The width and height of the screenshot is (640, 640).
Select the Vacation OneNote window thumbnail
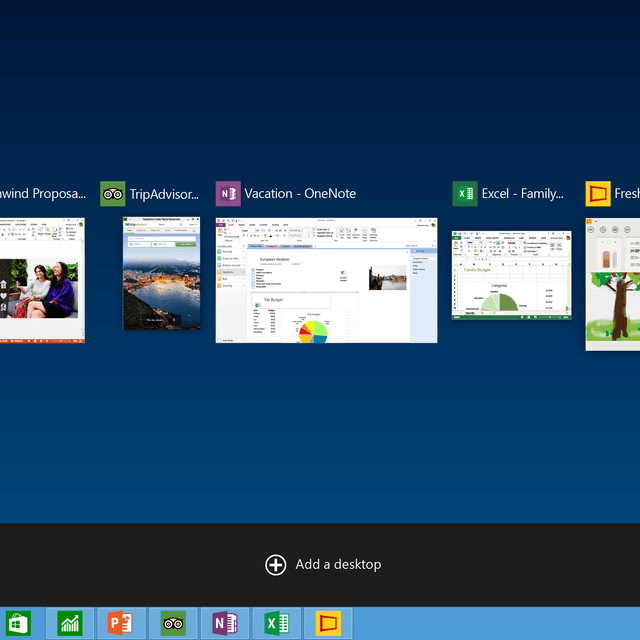click(x=327, y=280)
